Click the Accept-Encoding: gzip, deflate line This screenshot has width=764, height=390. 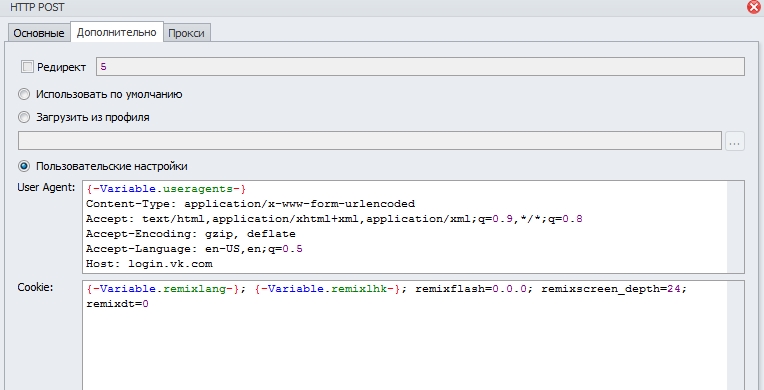tap(191, 234)
